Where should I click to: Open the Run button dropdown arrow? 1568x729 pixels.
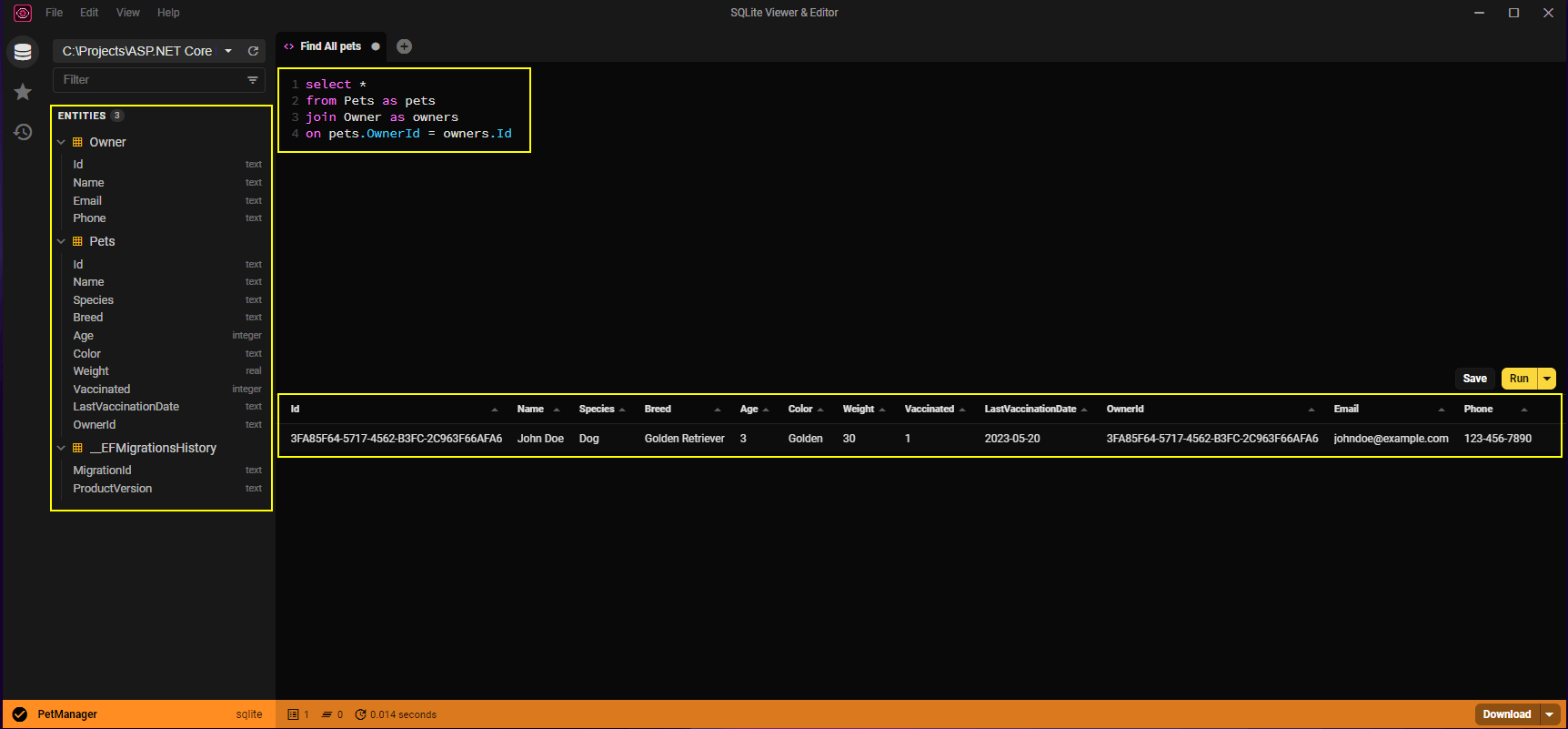point(1547,379)
